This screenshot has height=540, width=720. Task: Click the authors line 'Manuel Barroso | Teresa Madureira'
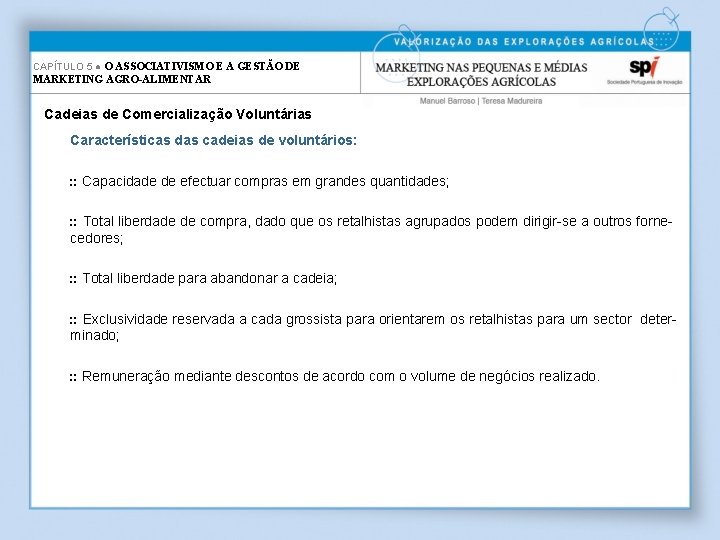tap(481, 101)
